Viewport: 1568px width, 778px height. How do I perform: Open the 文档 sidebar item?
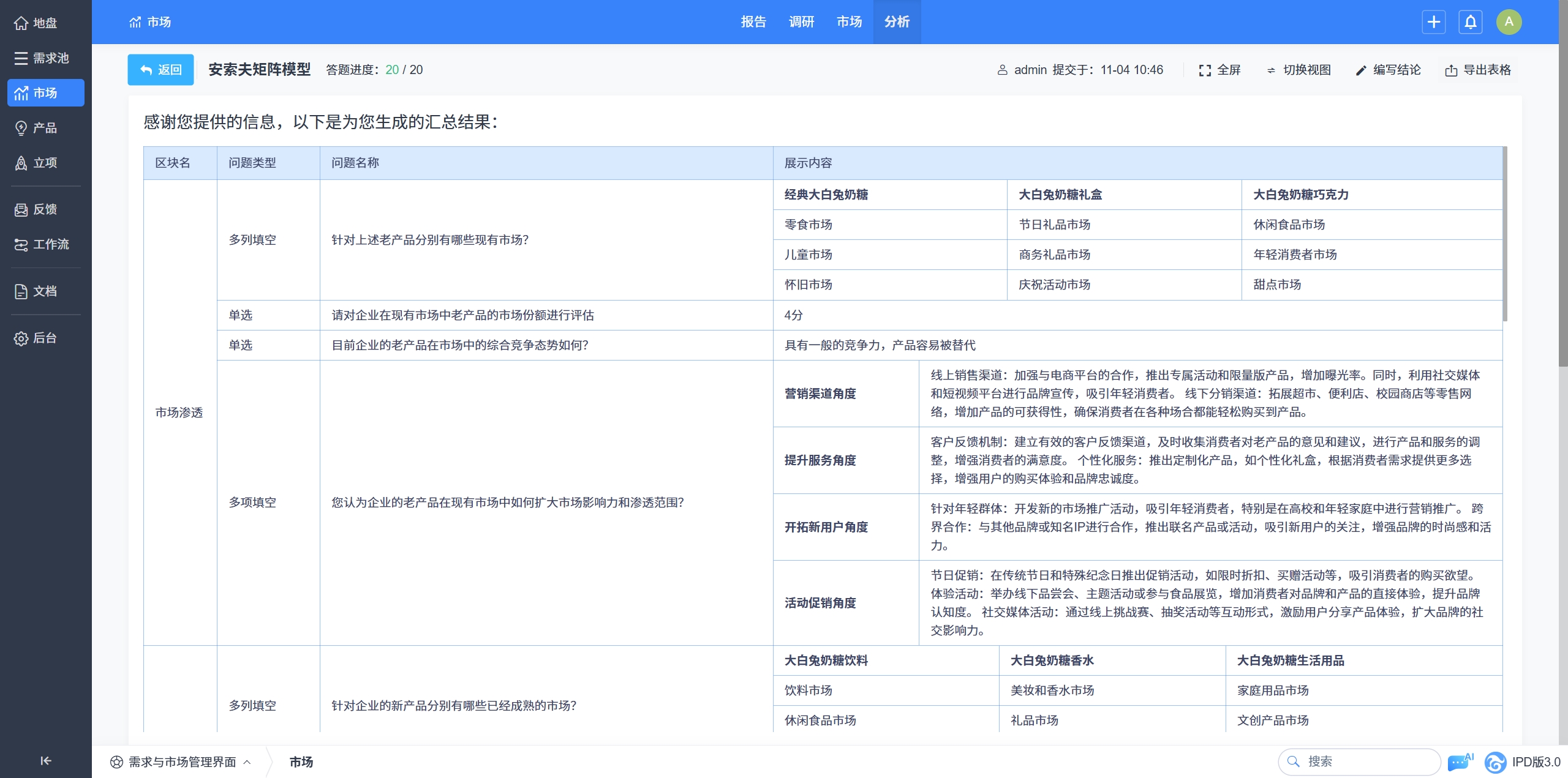coord(45,291)
